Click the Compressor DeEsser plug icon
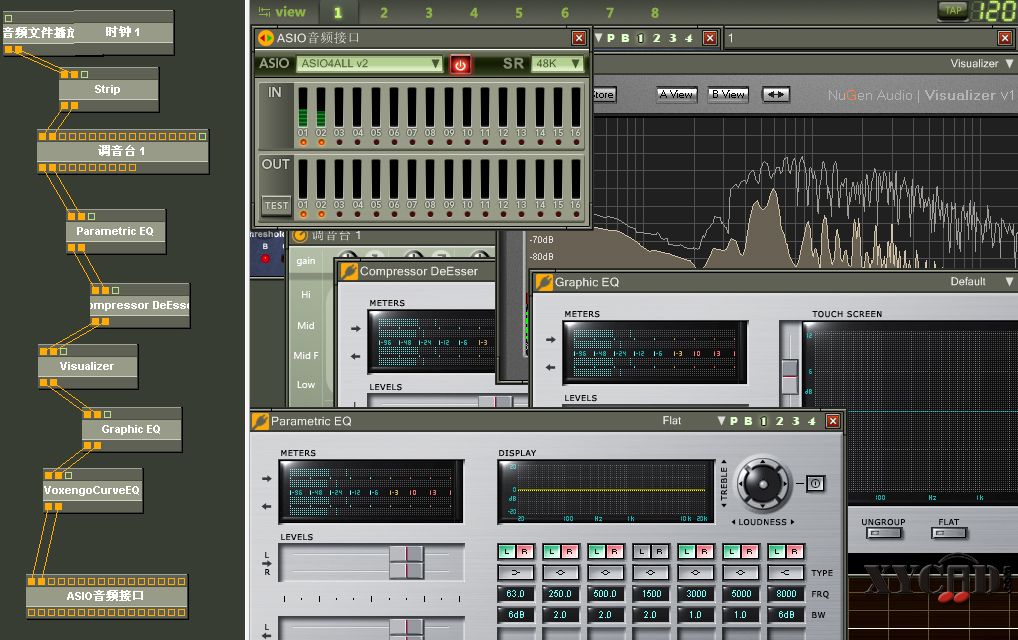Viewport: 1018px width, 640px height. tap(349, 271)
